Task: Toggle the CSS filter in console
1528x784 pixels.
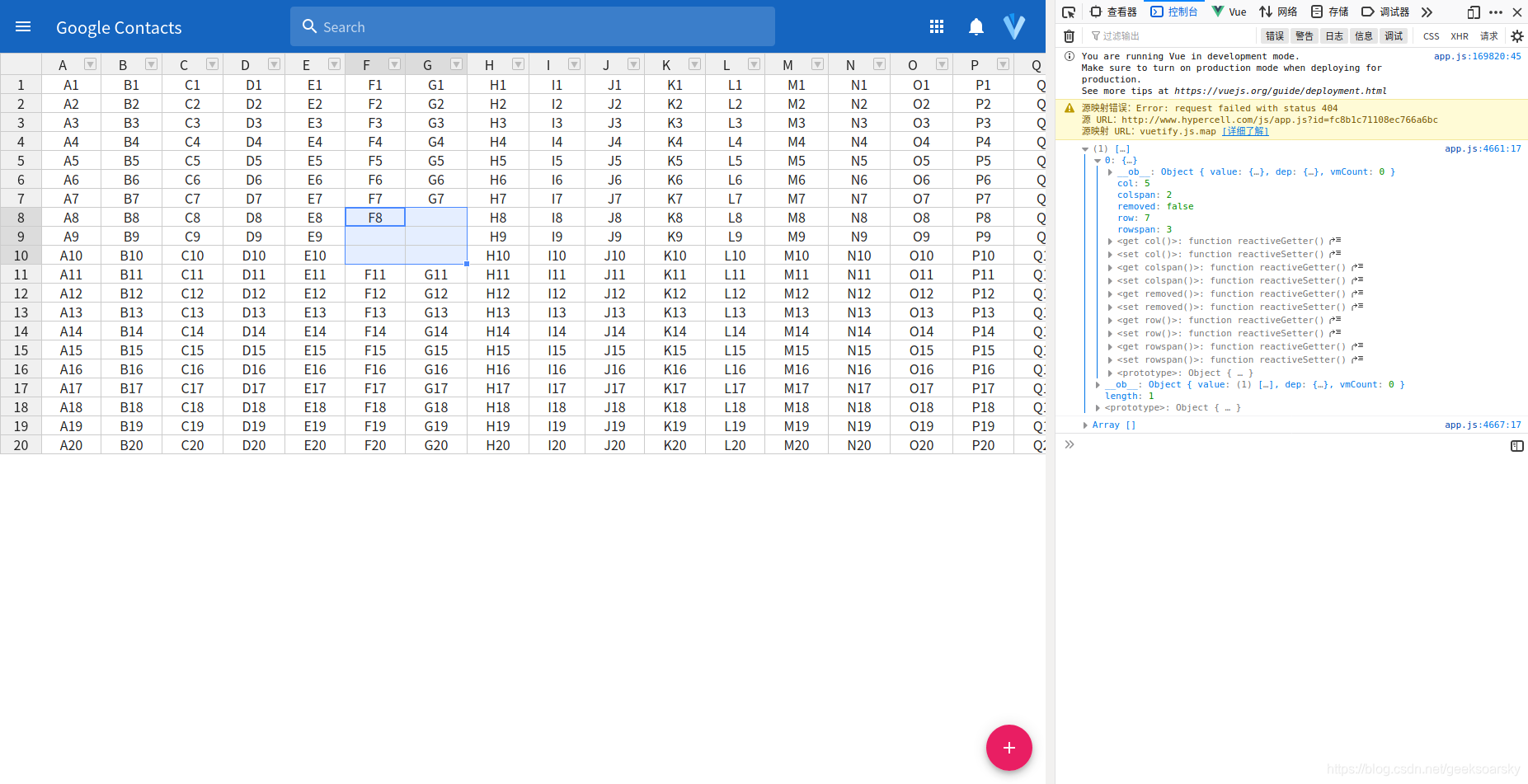Action: pyautogui.click(x=1432, y=36)
